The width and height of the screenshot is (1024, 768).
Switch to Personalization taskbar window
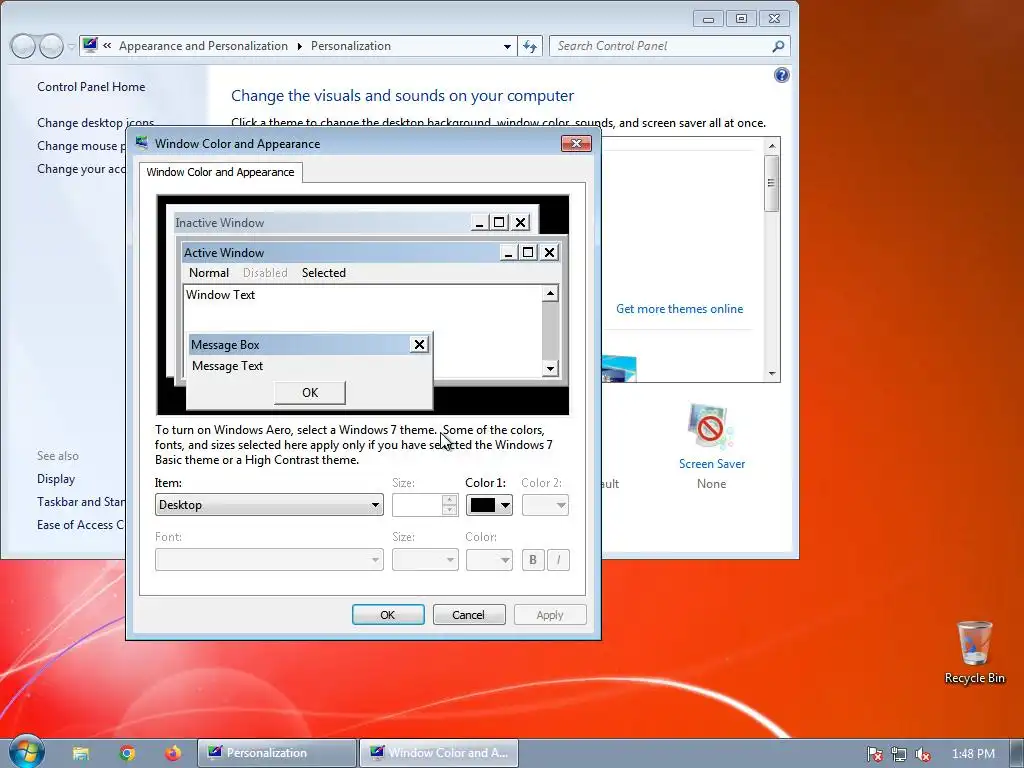click(x=277, y=753)
